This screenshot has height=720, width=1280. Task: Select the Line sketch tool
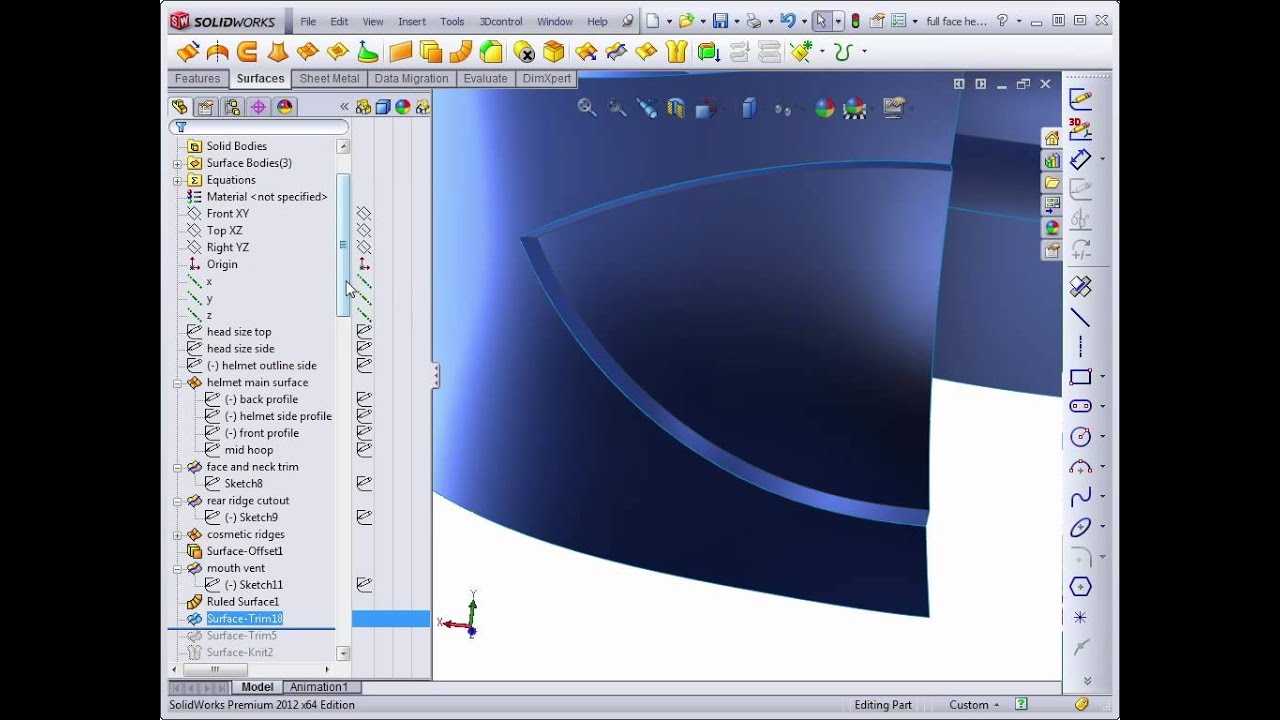1080,317
